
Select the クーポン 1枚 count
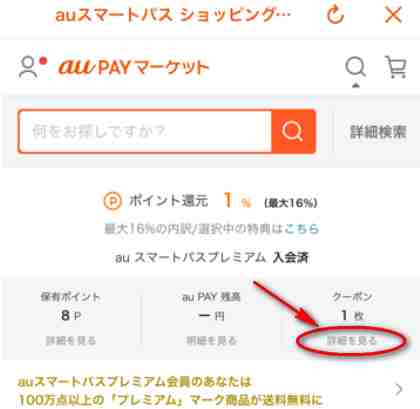(352, 315)
